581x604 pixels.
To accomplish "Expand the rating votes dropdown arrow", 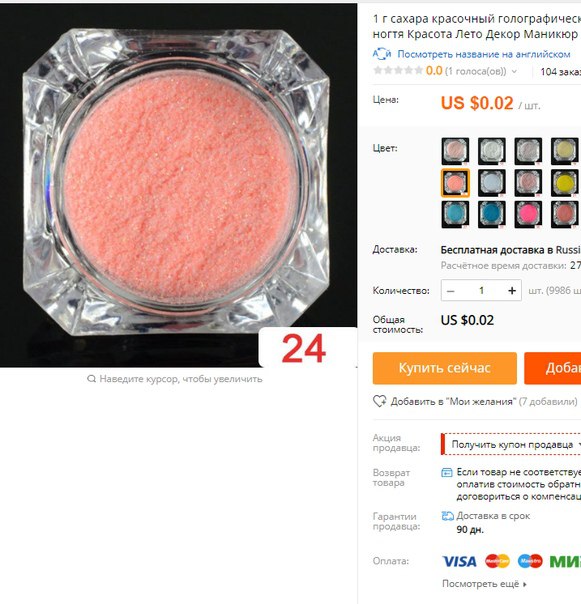I will pos(514,72).
